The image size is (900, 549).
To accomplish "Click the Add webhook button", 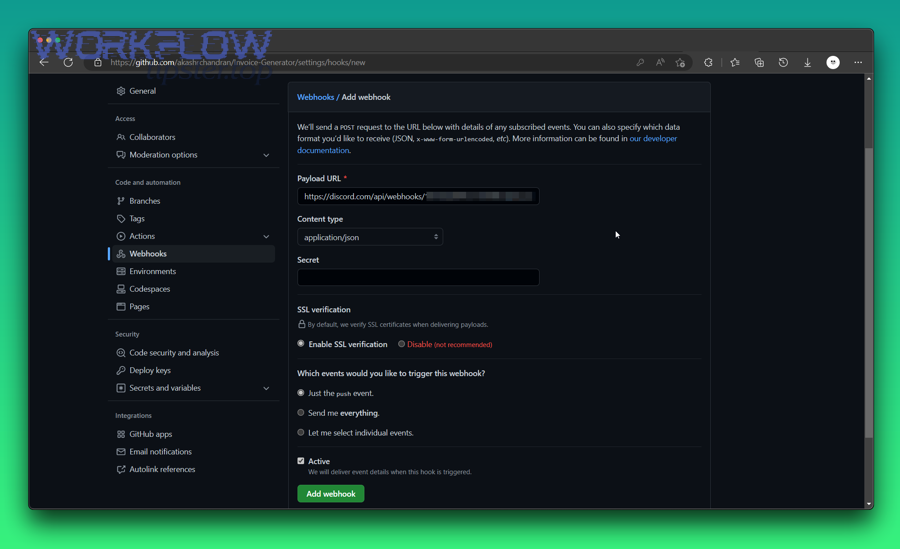I will tap(331, 494).
